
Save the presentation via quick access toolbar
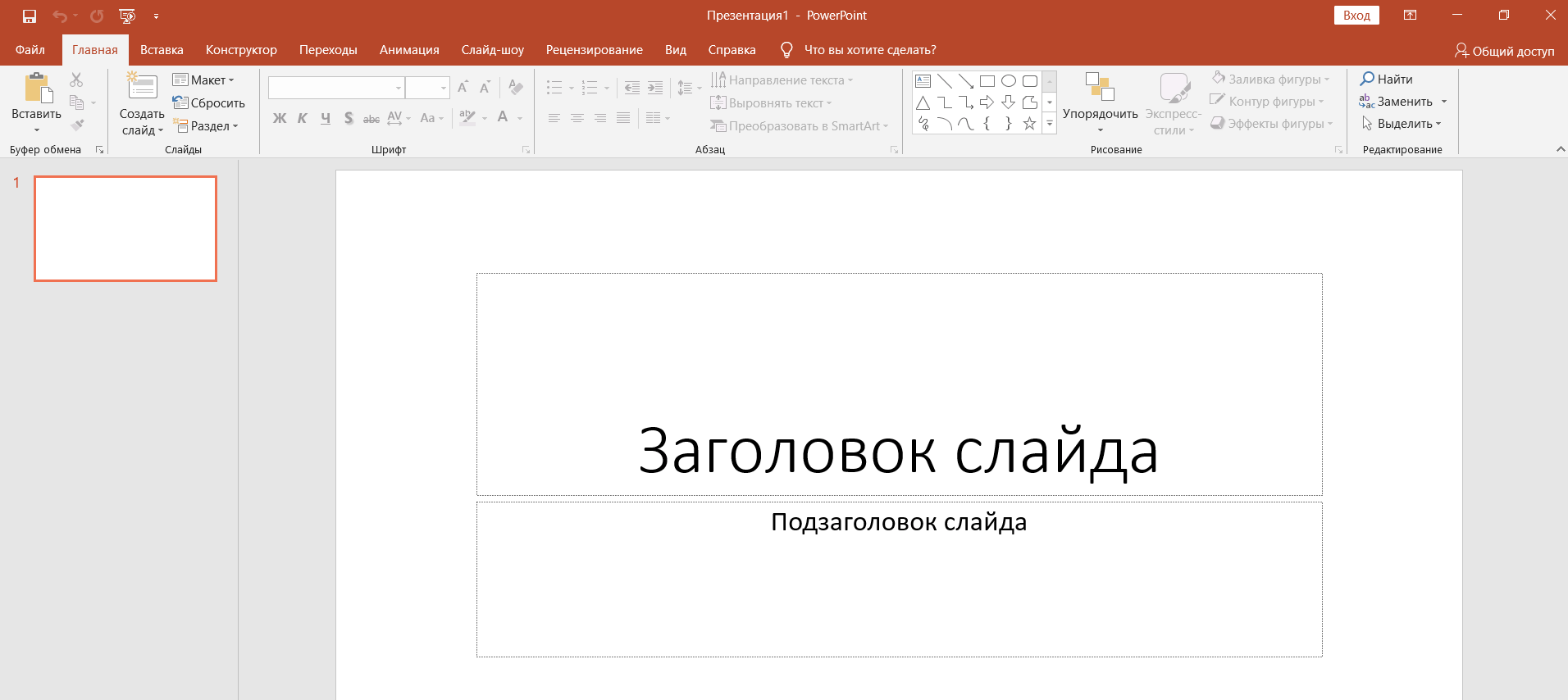click(30, 16)
